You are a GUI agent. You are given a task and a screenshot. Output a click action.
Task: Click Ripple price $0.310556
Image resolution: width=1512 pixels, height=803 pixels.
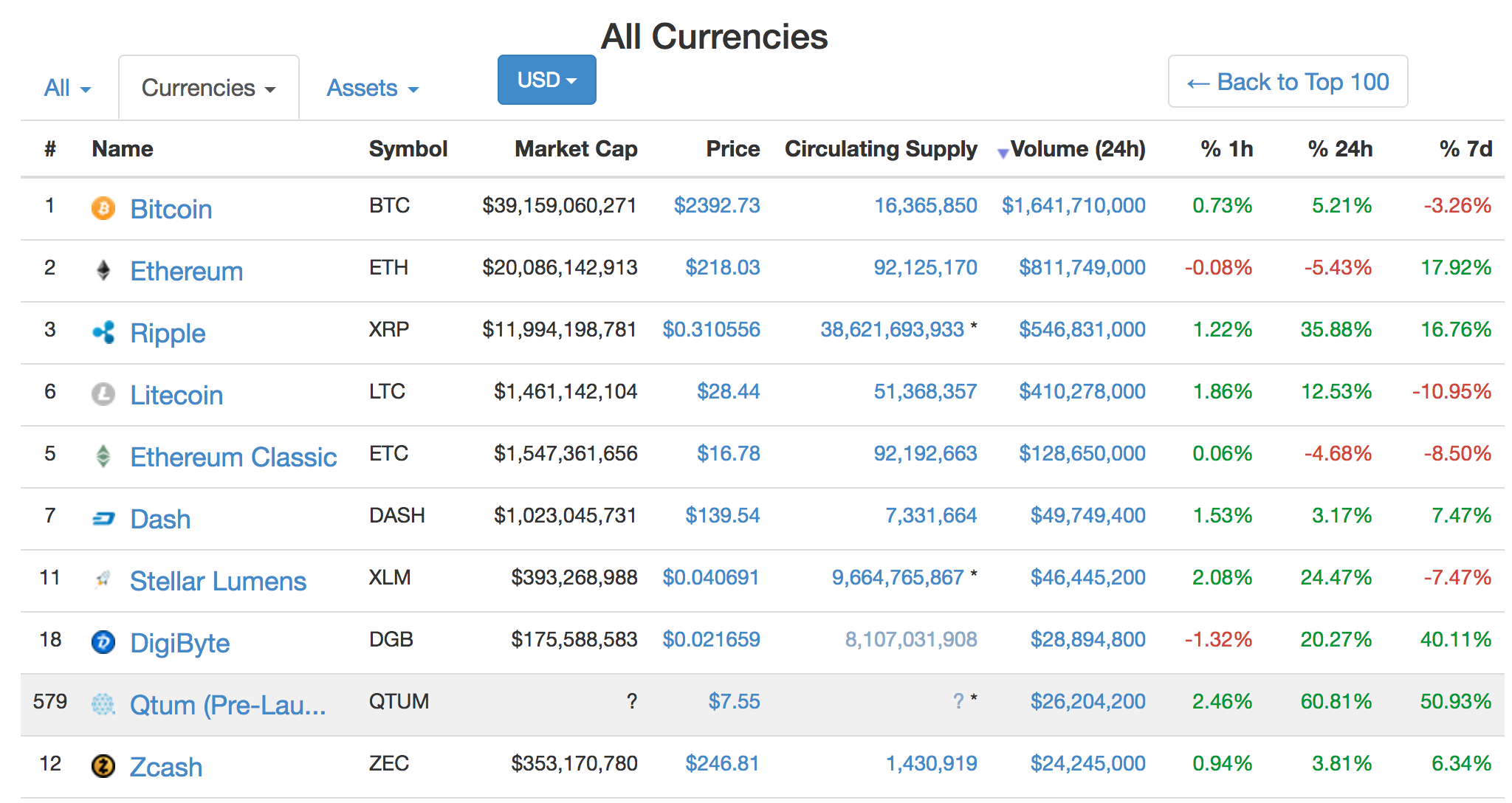tap(711, 329)
